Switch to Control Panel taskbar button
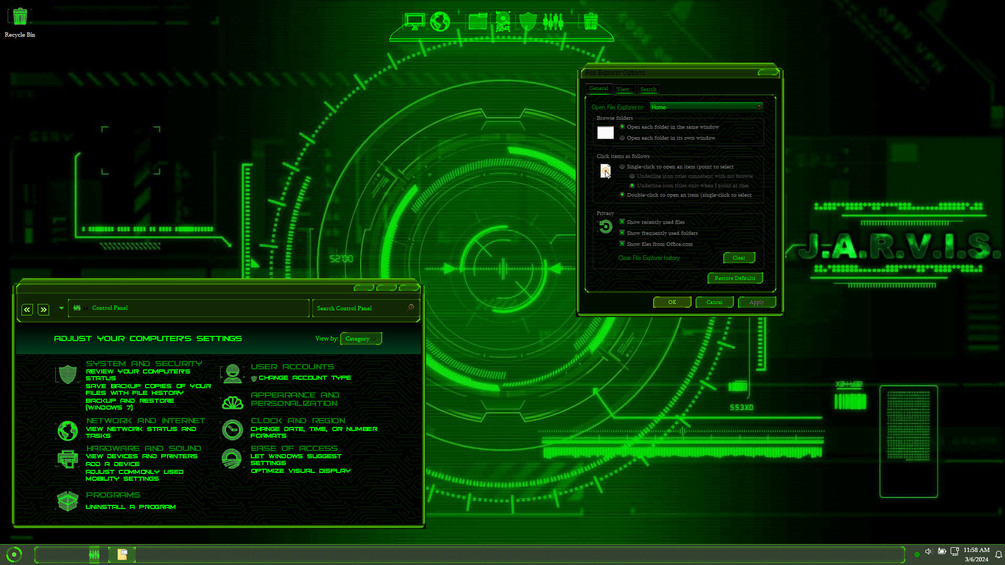 click(x=94, y=554)
